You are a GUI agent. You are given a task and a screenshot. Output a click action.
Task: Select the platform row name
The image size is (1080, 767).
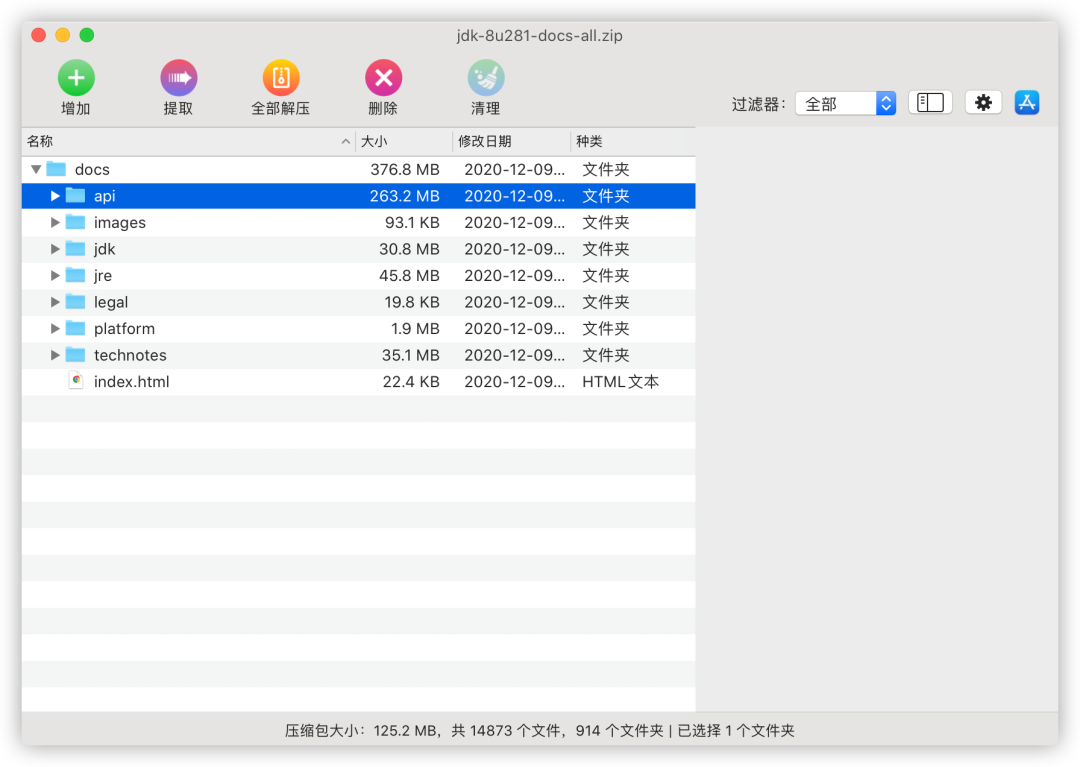[125, 329]
